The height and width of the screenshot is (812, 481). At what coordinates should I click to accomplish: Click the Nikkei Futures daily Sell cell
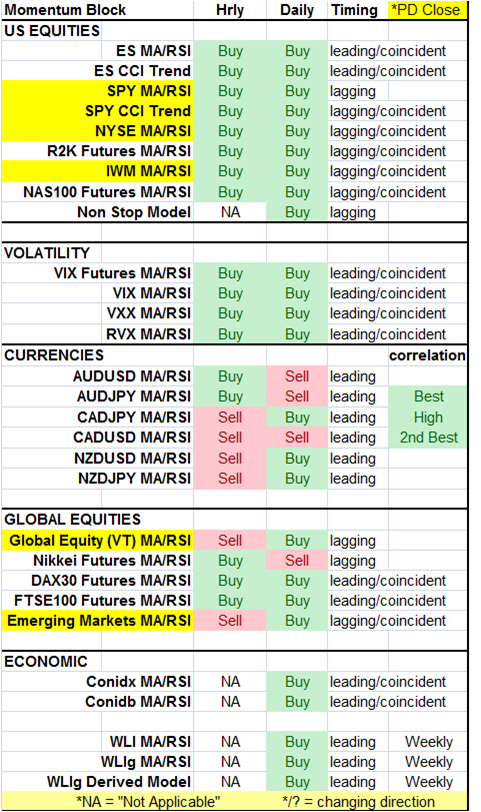pyautogui.click(x=297, y=561)
